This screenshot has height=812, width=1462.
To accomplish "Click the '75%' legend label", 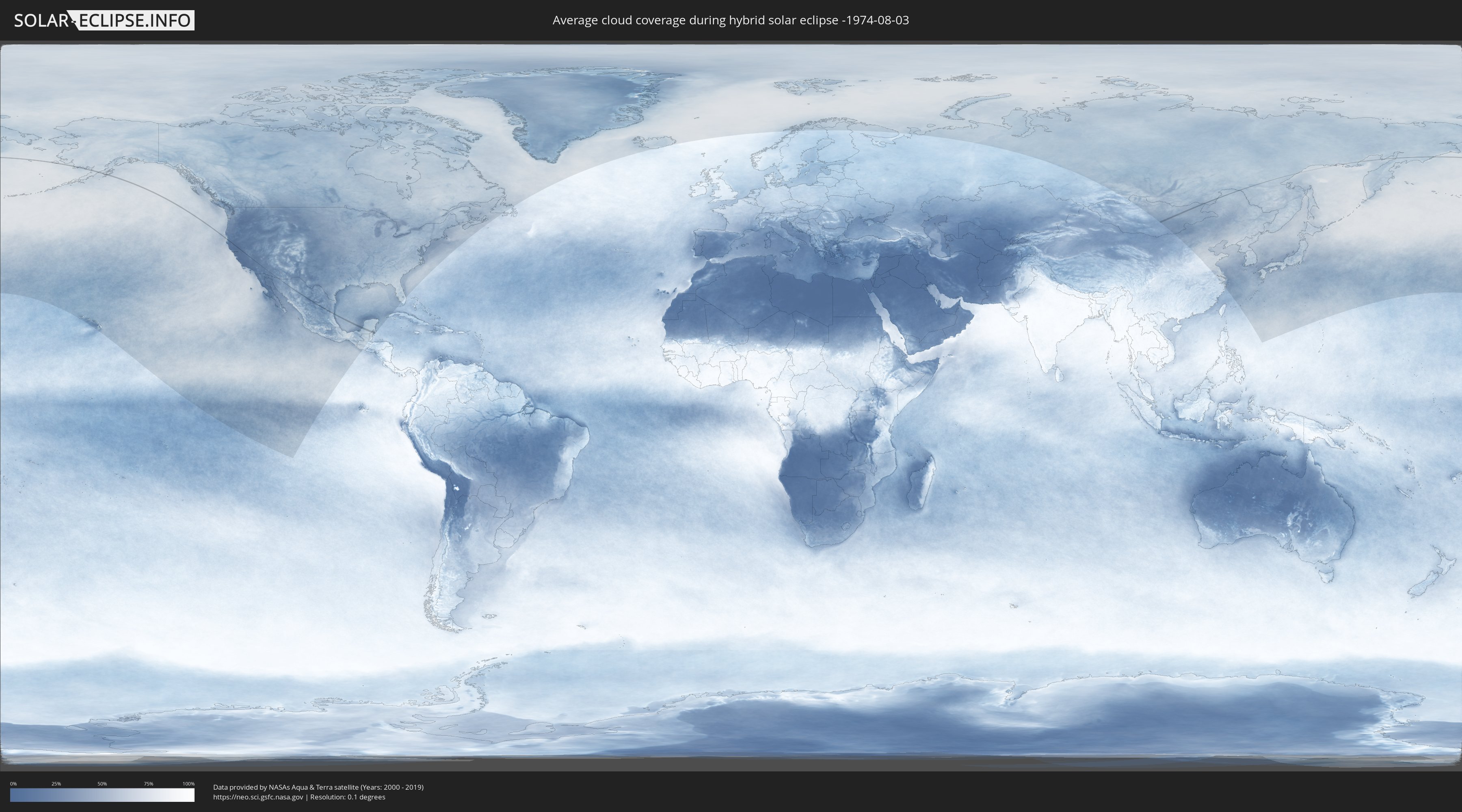I will pyautogui.click(x=149, y=784).
